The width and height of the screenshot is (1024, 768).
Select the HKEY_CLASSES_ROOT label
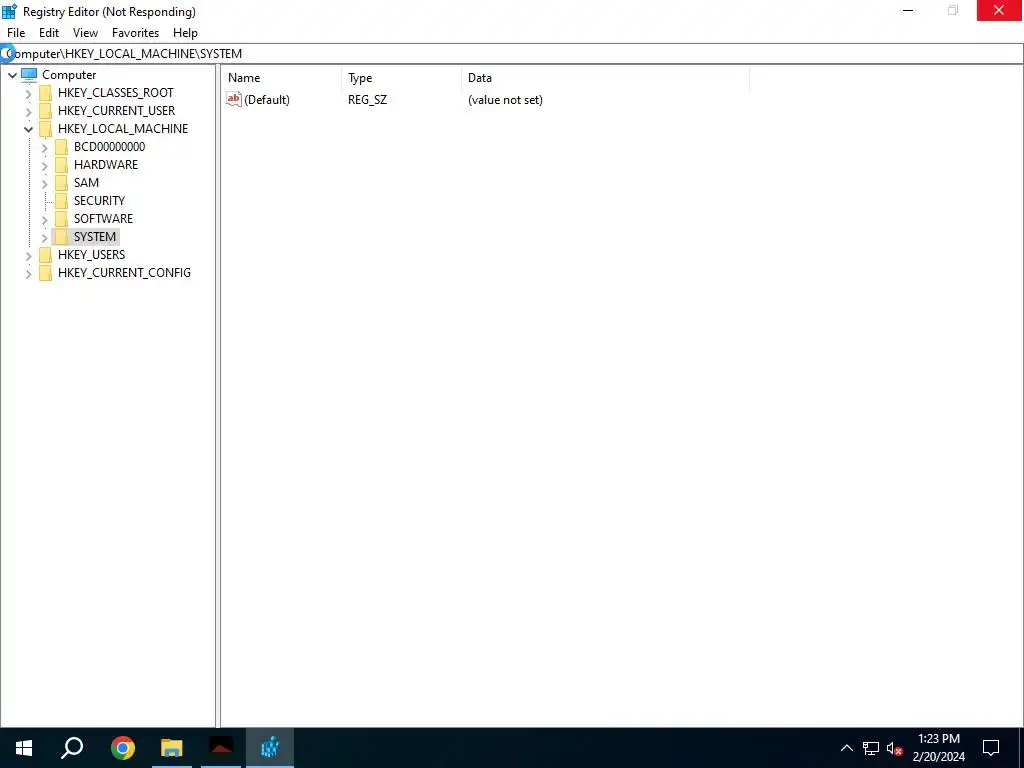(116, 93)
